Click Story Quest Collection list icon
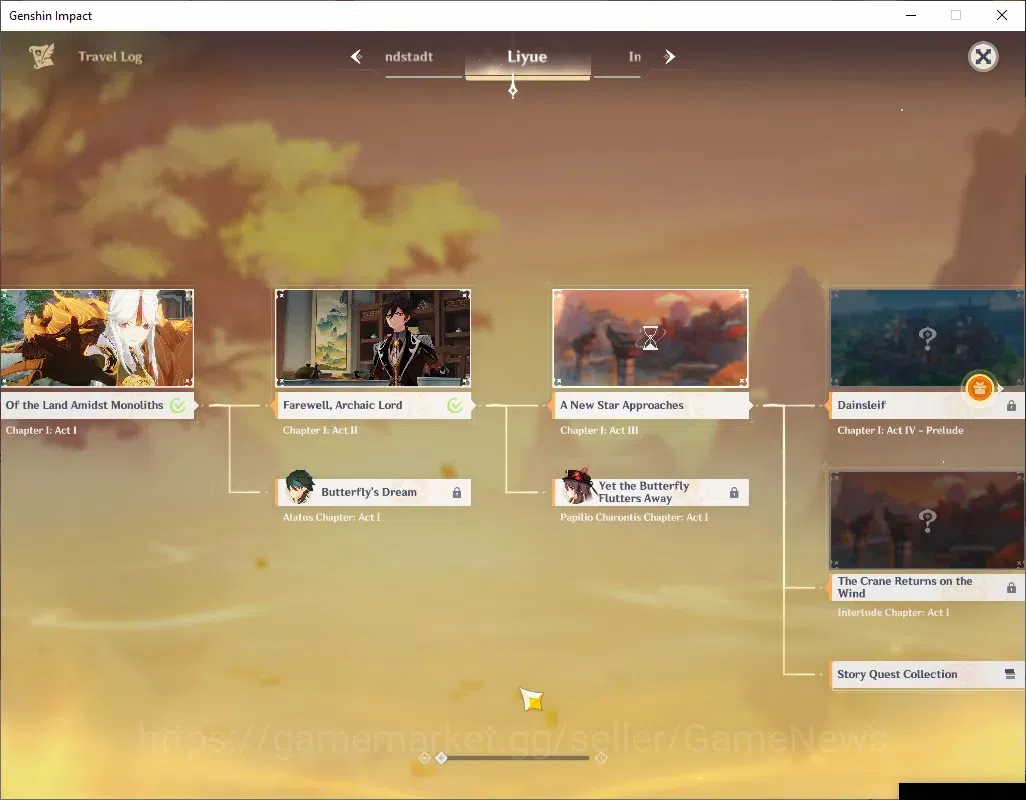This screenshot has width=1026, height=800. point(1010,674)
